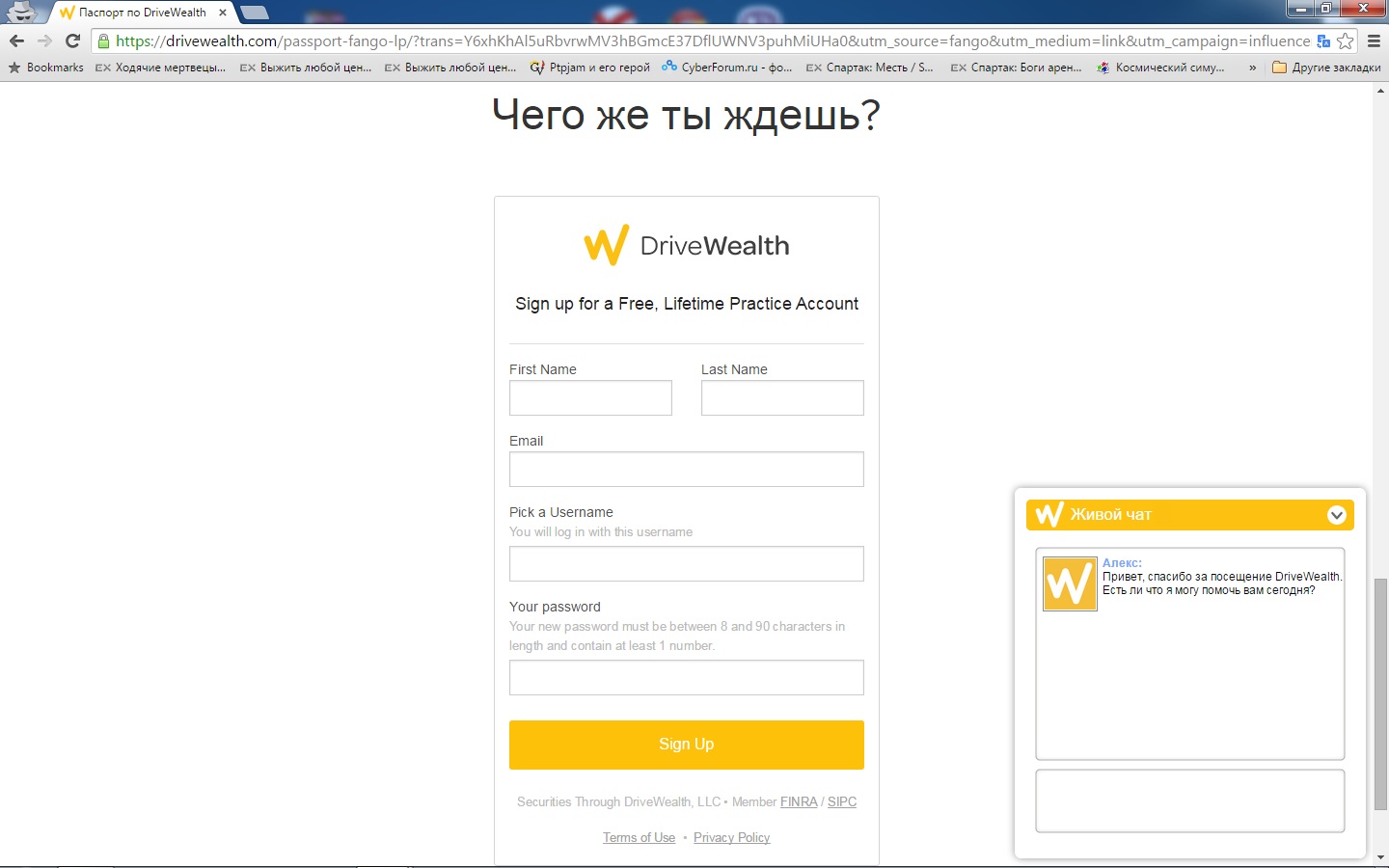
Task: Click the chat message input box
Action: (x=1190, y=800)
